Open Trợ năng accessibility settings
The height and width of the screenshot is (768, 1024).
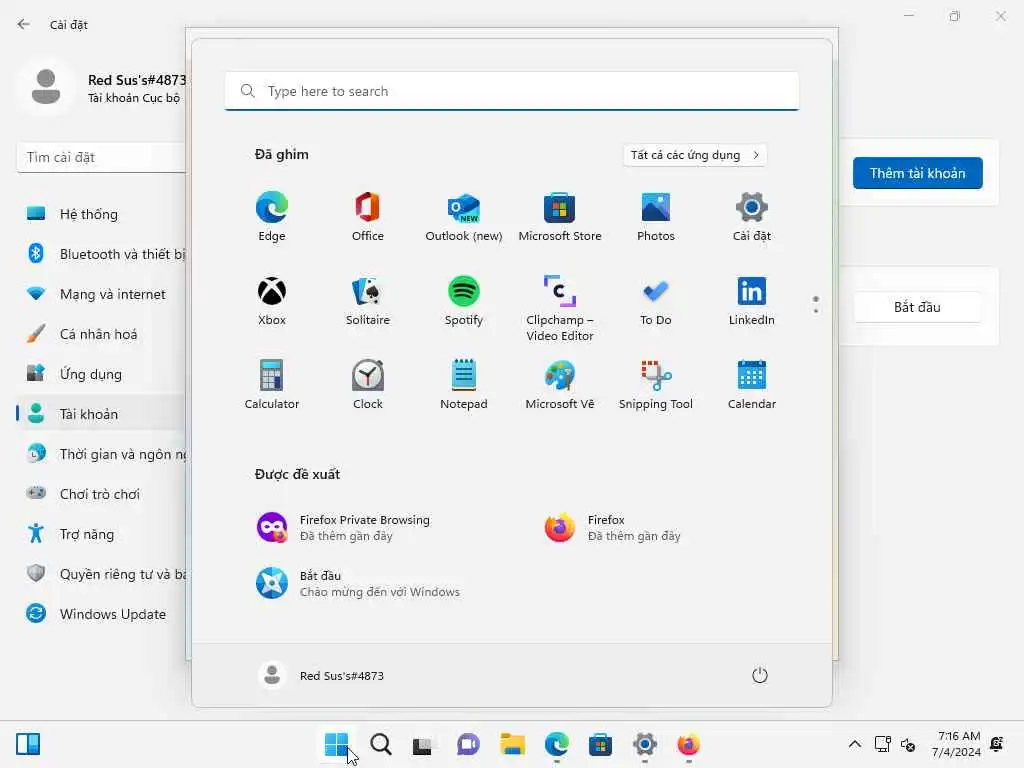tap(101, 534)
